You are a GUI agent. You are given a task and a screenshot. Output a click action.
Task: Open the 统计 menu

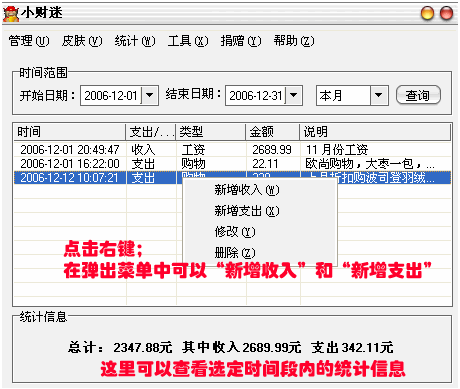(135, 41)
